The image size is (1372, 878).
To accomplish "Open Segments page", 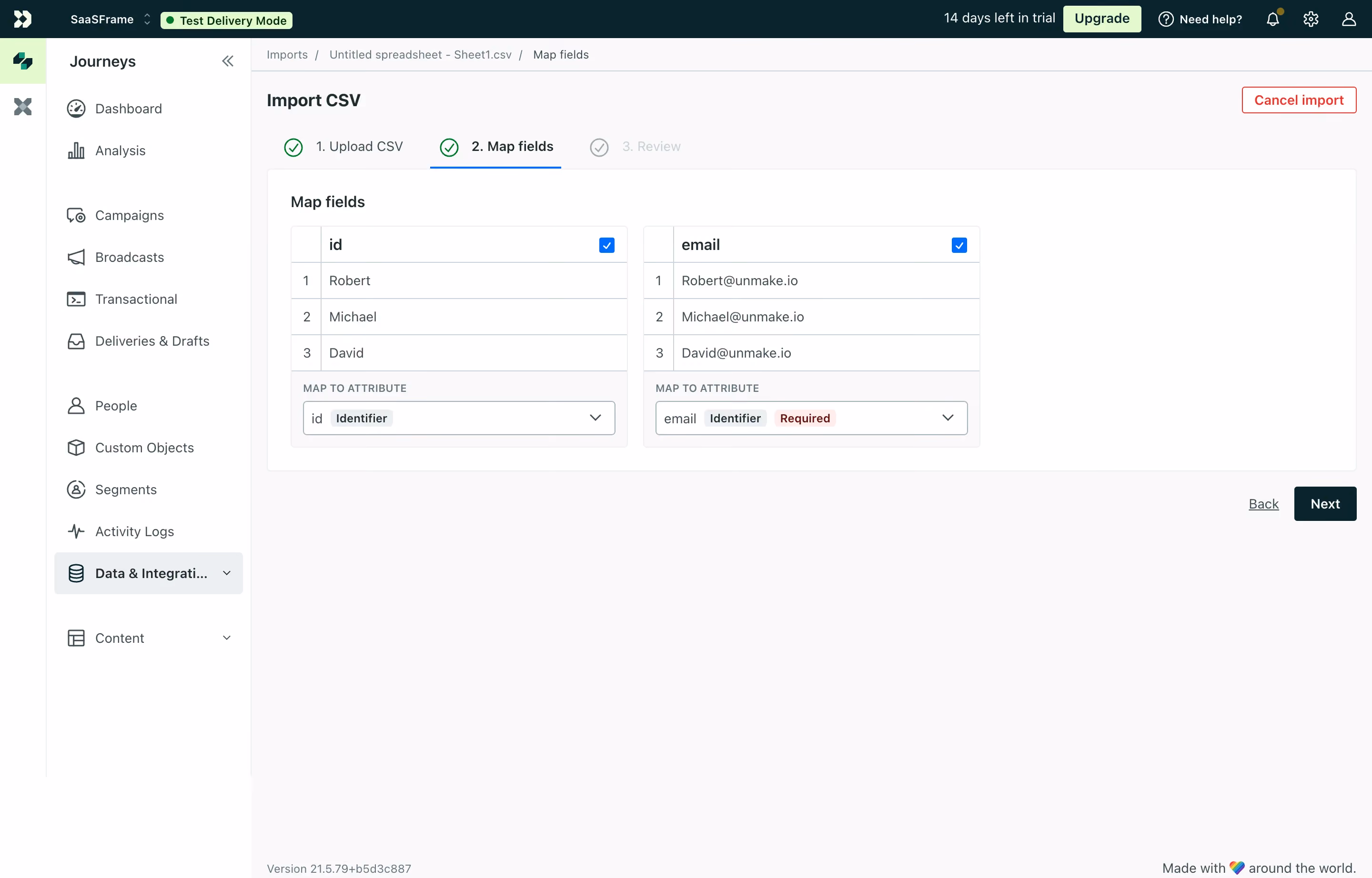I will (148, 489).
